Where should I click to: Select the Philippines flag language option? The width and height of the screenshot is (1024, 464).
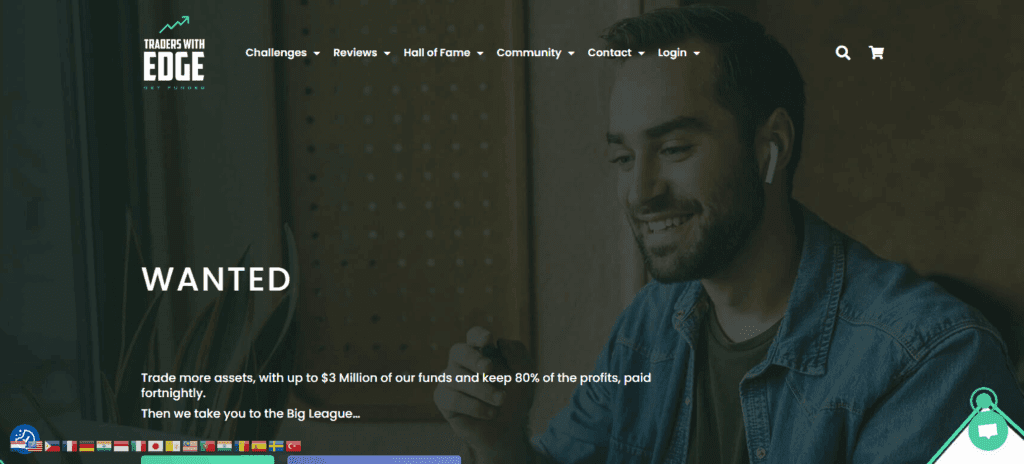(x=52, y=446)
